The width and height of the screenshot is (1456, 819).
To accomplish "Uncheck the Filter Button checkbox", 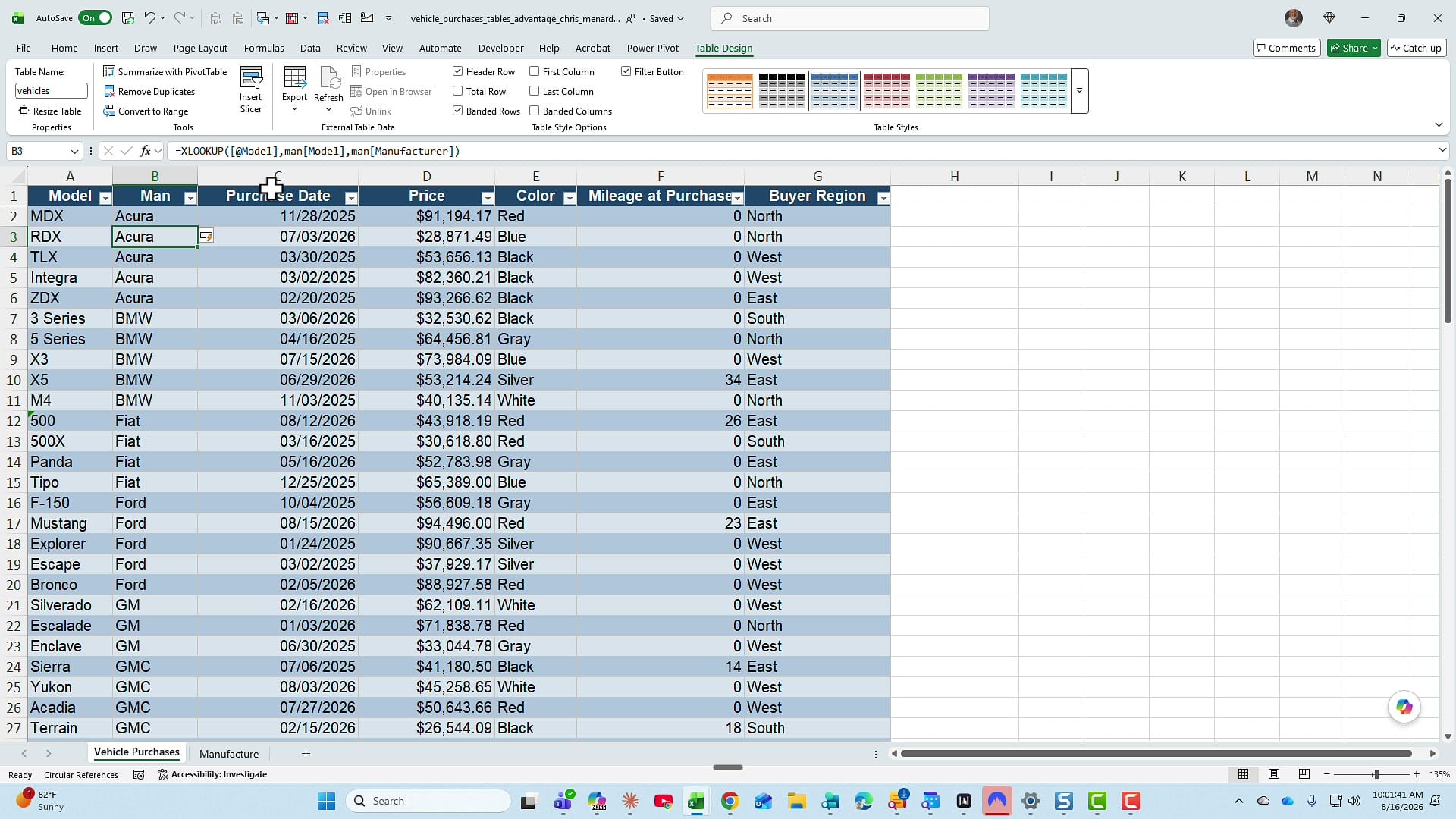I will (x=626, y=71).
